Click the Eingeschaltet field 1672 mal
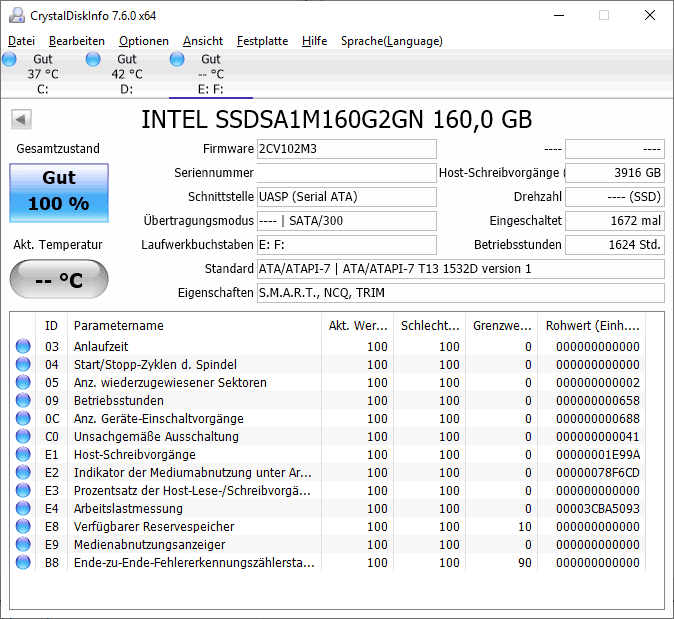The height and width of the screenshot is (619, 674). point(615,221)
